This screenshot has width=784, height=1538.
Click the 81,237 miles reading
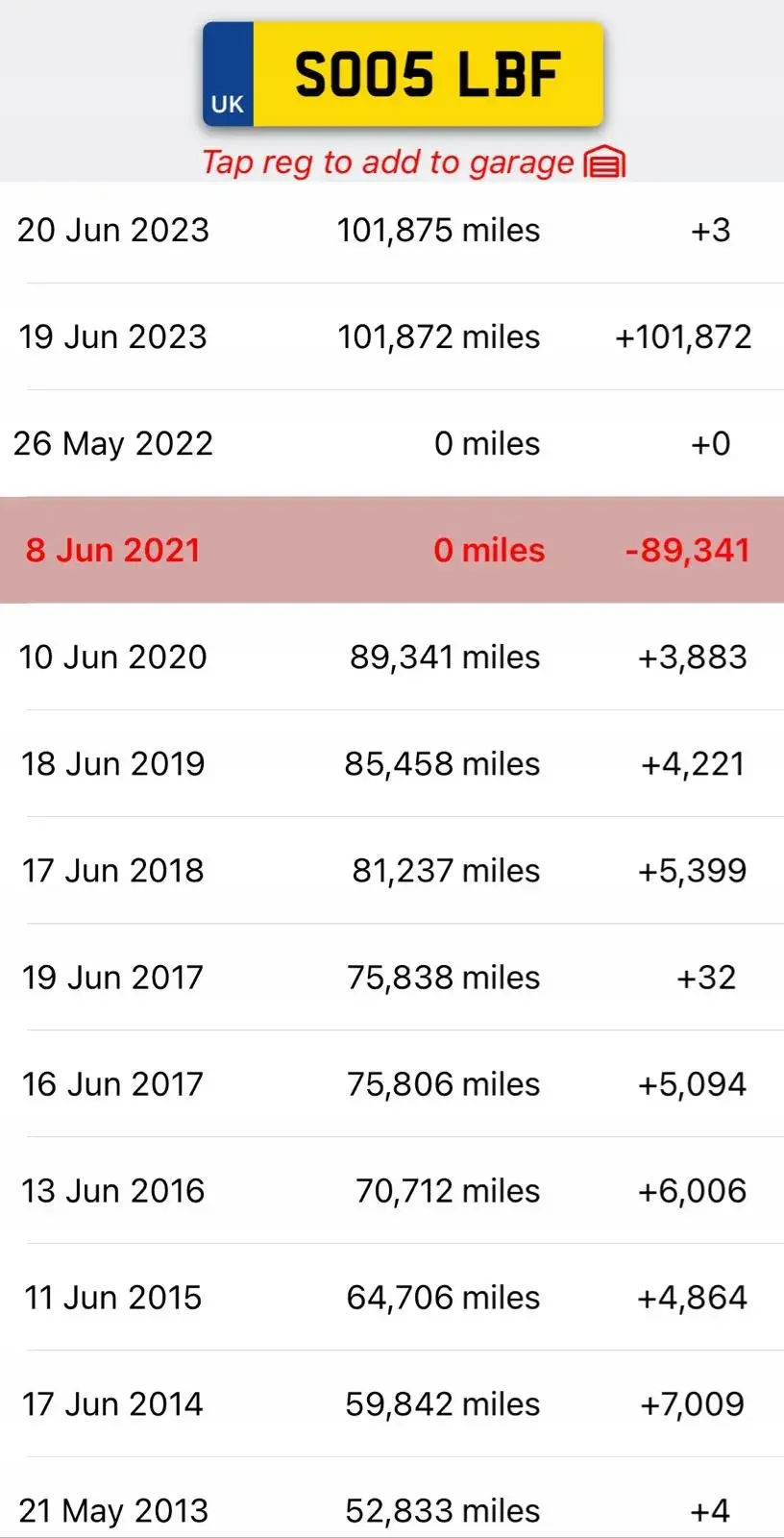pyautogui.click(x=446, y=871)
